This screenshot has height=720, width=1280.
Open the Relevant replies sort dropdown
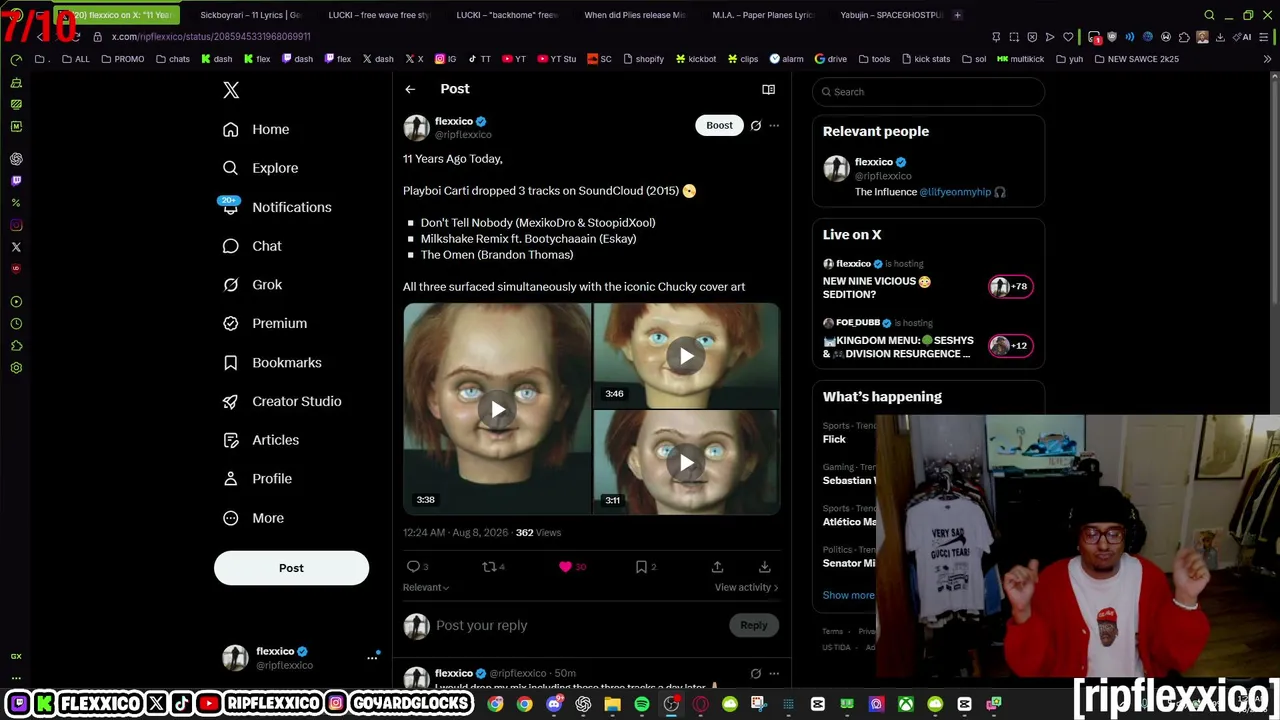point(426,587)
